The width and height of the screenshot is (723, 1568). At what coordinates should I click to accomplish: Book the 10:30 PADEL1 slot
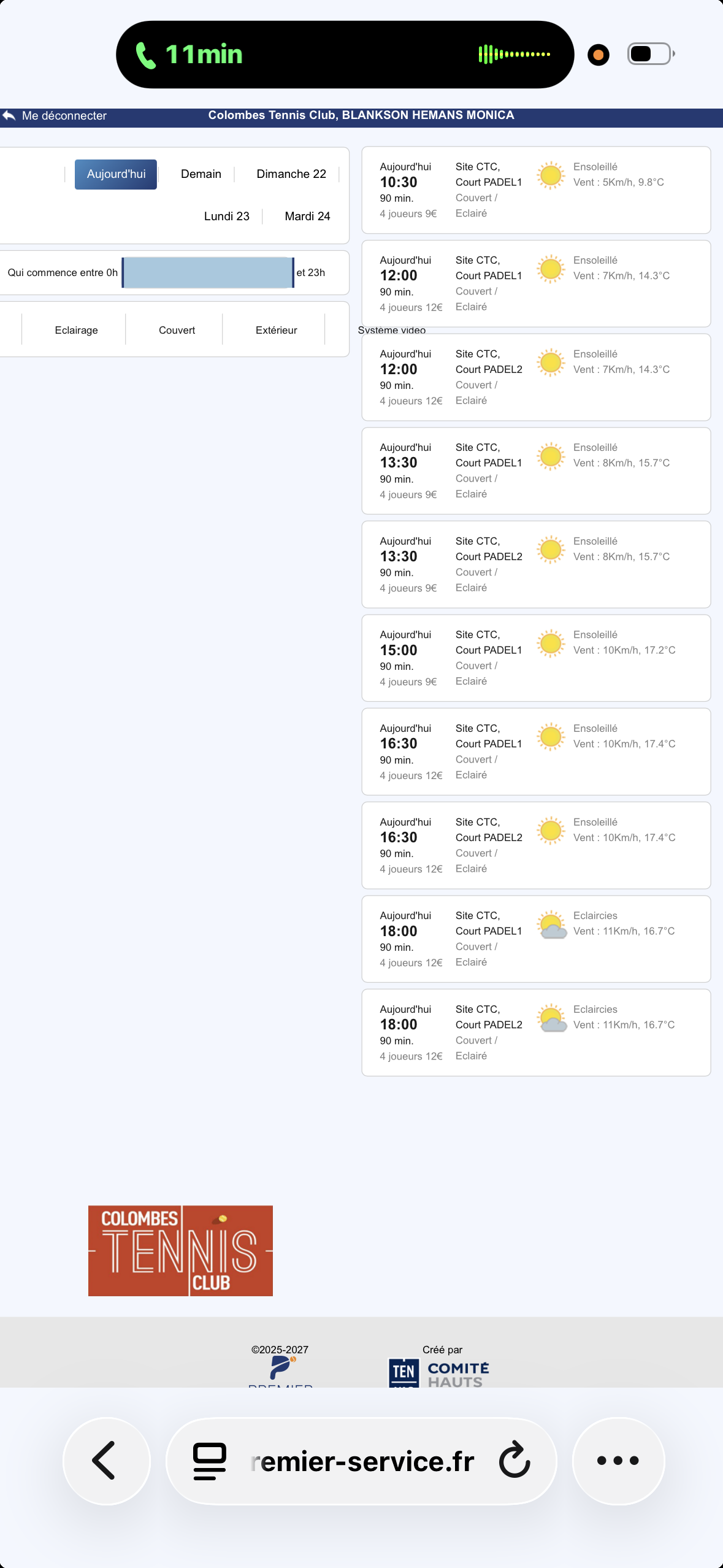[x=535, y=190]
